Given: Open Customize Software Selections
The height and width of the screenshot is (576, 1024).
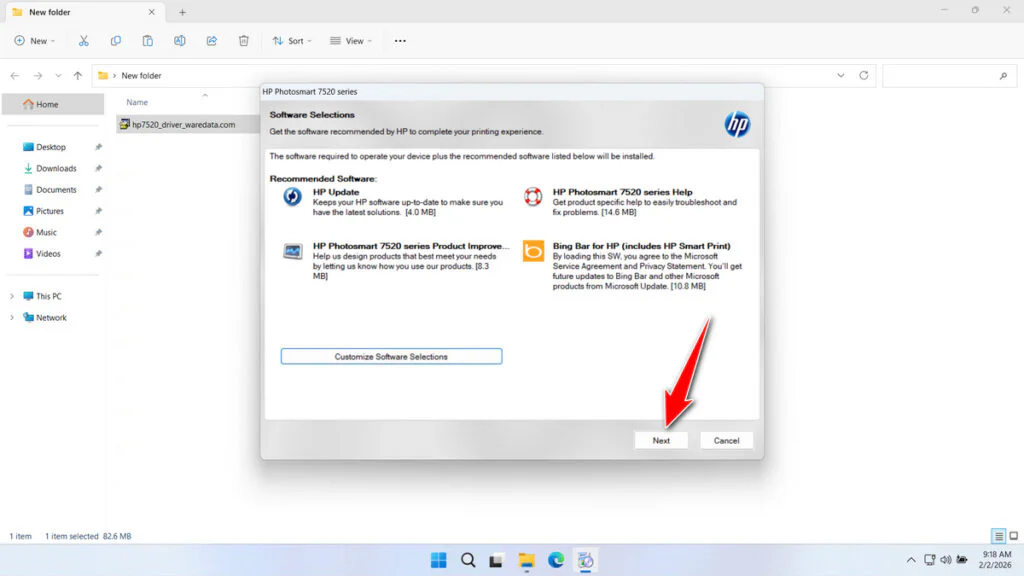Looking at the screenshot, I should click(x=391, y=356).
